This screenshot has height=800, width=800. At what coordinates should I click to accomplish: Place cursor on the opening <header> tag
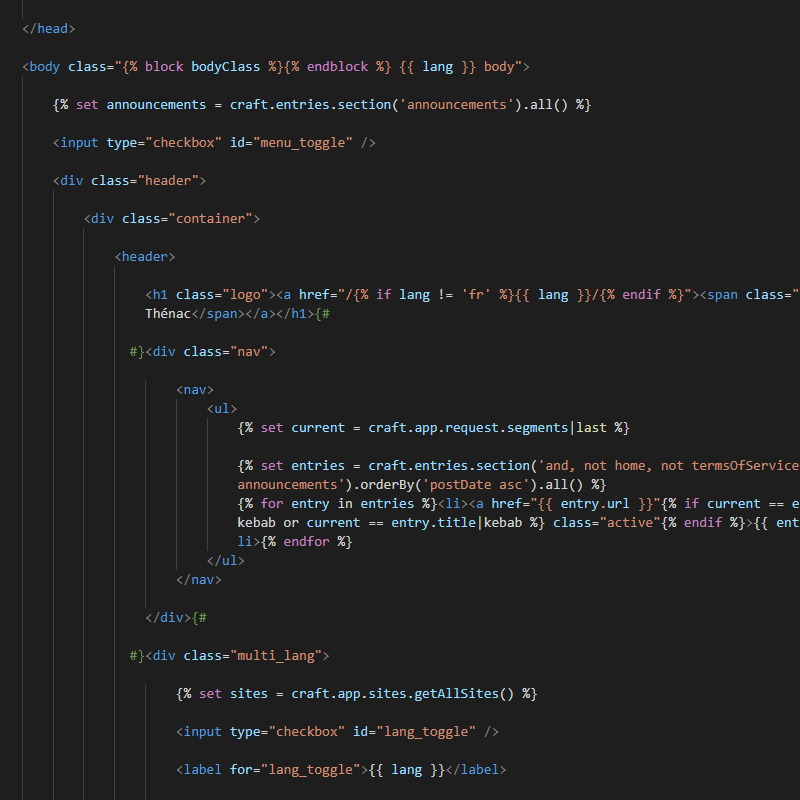[145, 257]
